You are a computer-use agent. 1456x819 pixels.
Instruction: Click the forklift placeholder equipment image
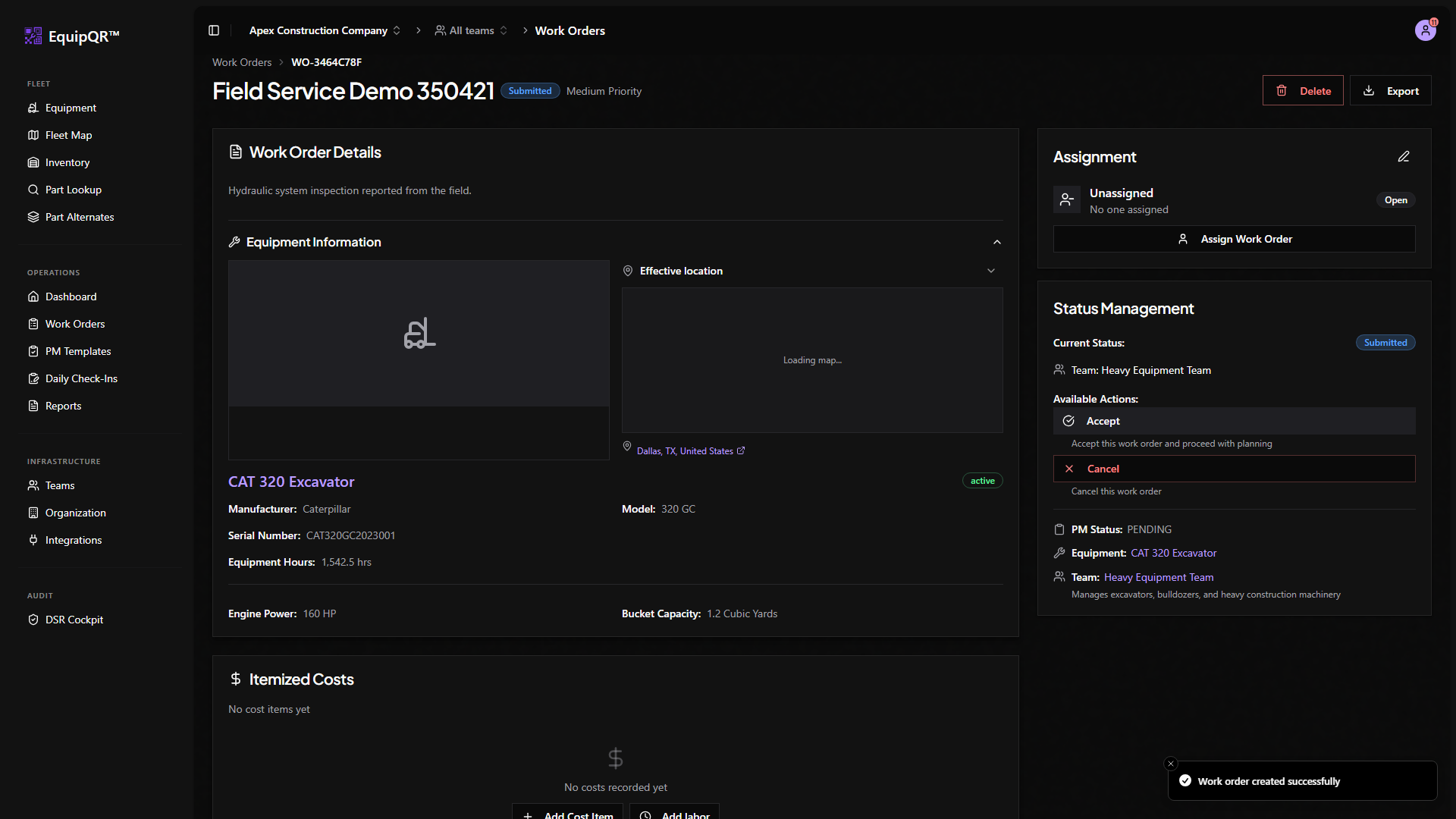[419, 334]
